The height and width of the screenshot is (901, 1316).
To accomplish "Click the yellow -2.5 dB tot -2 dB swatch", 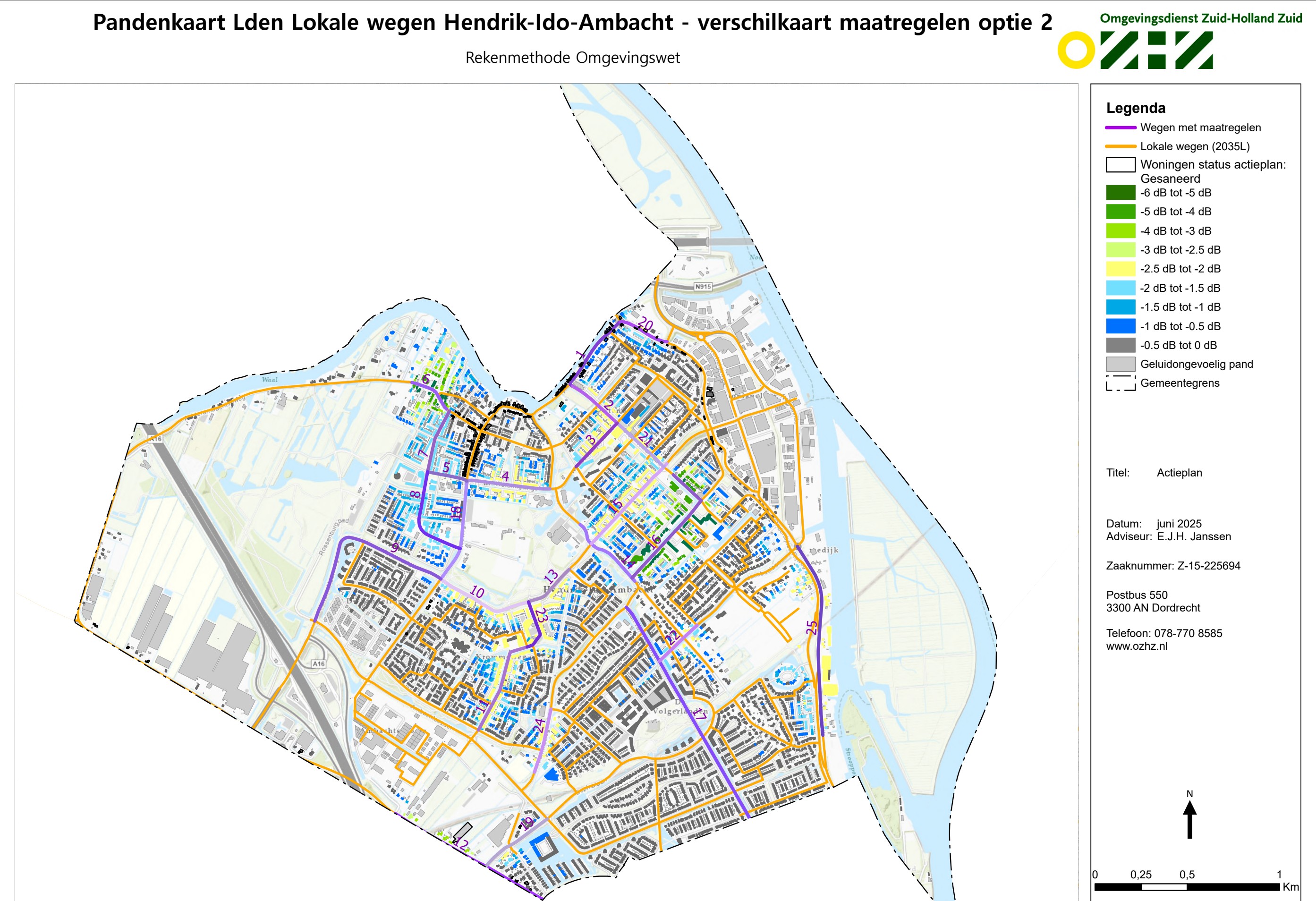I will click(1121, 268).
